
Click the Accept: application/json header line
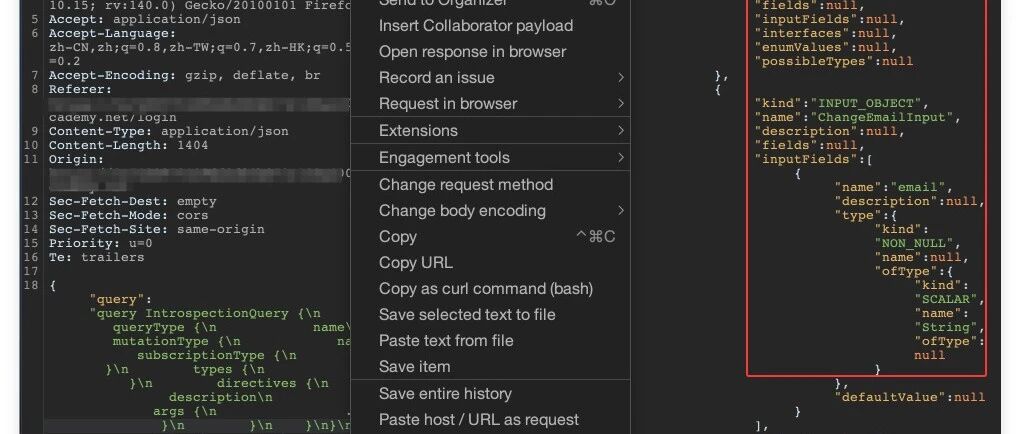coord(144,20)
